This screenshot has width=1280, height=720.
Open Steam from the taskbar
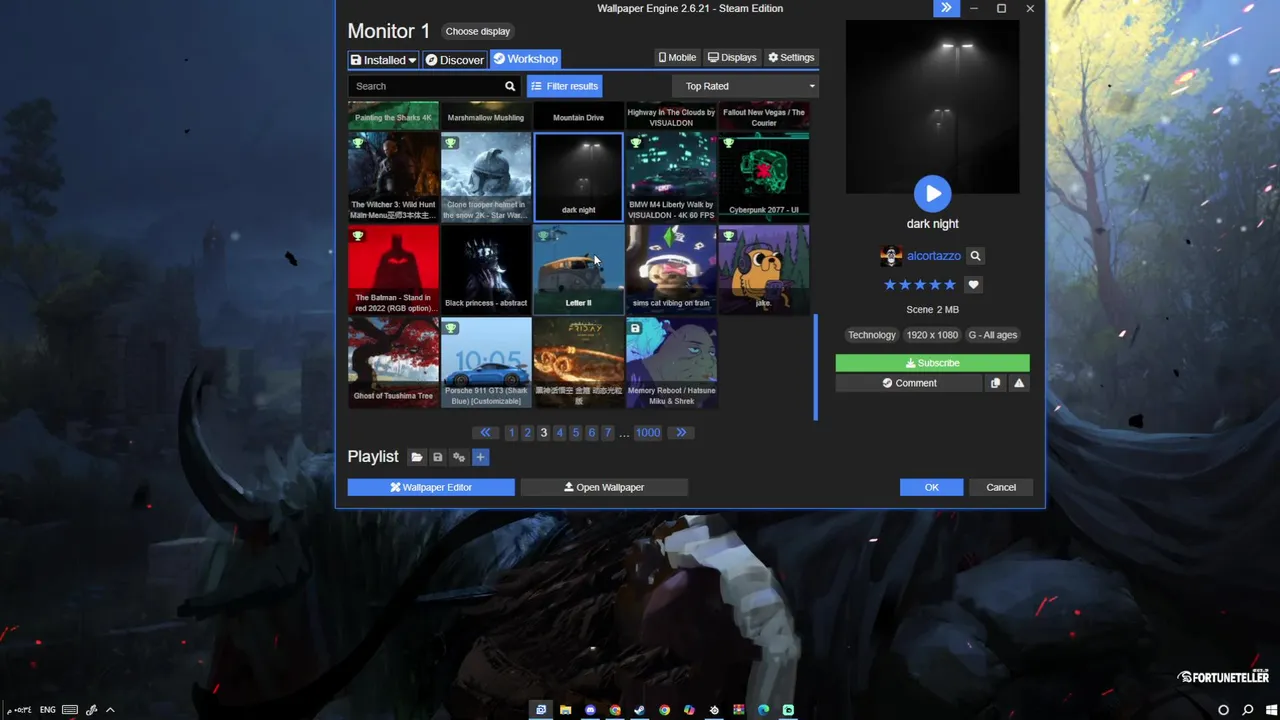click(x=639, y=710)
